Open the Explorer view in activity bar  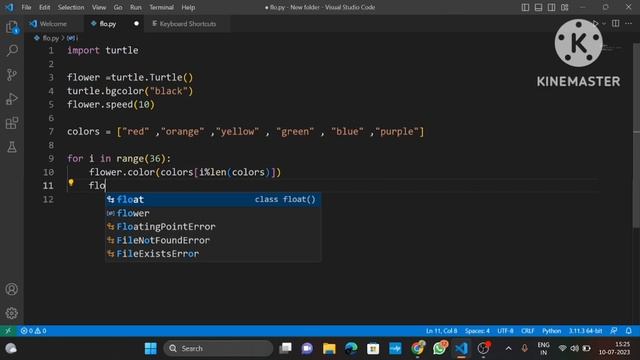(x=12, y=27)
